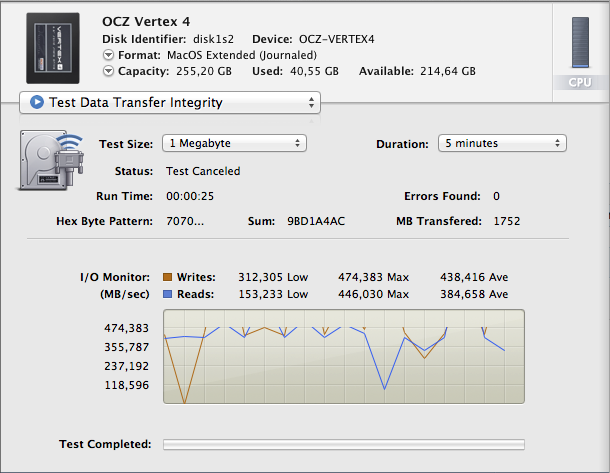Viewport: 610px width, 473px height.
Task: Click the I/O monitor graph
Action: click(x=344, y=356)
